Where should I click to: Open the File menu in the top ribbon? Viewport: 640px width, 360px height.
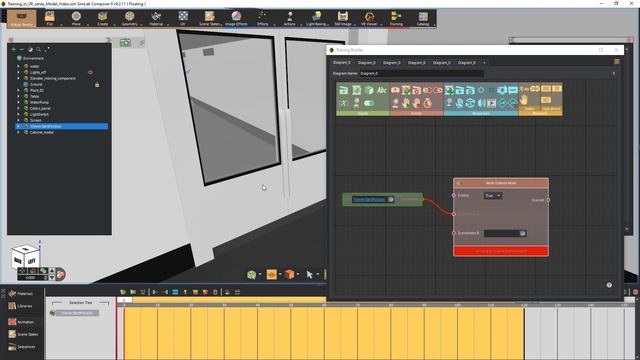point(49,18)
